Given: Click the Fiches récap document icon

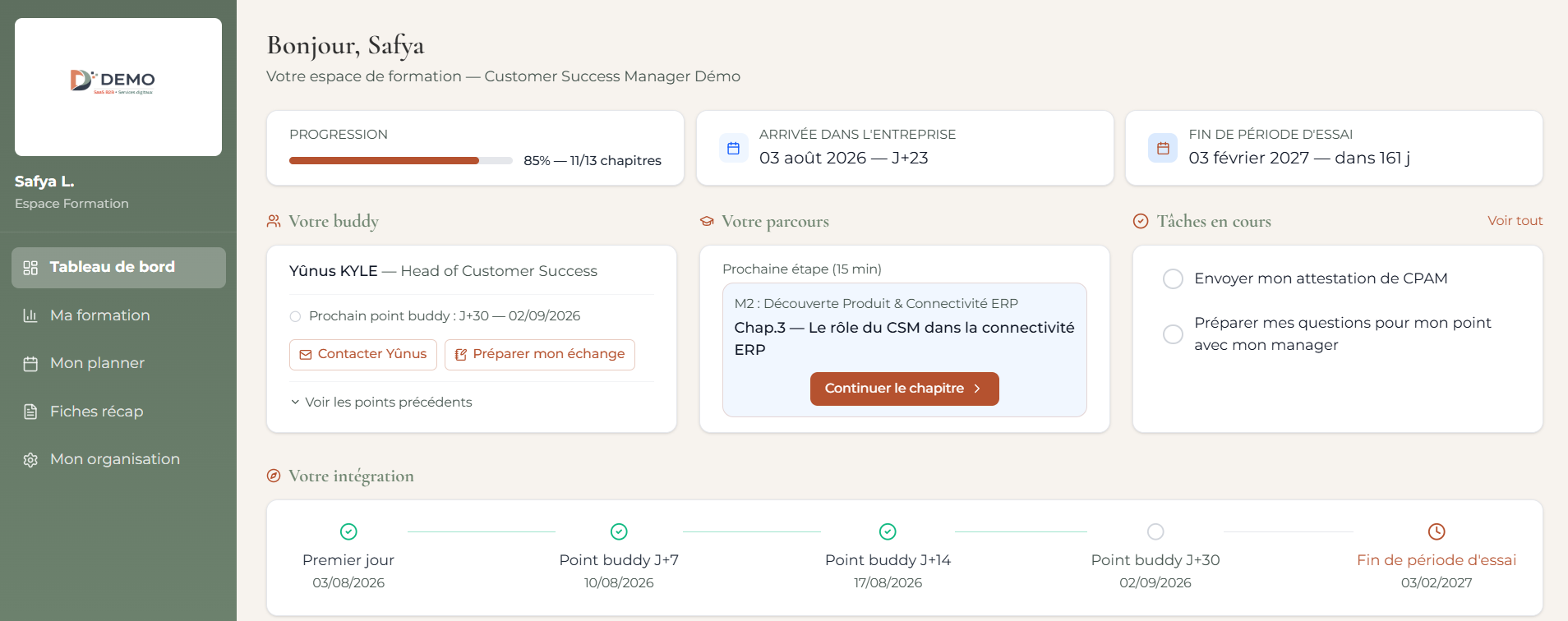Looking at the screenshot, I should point(30,412).
